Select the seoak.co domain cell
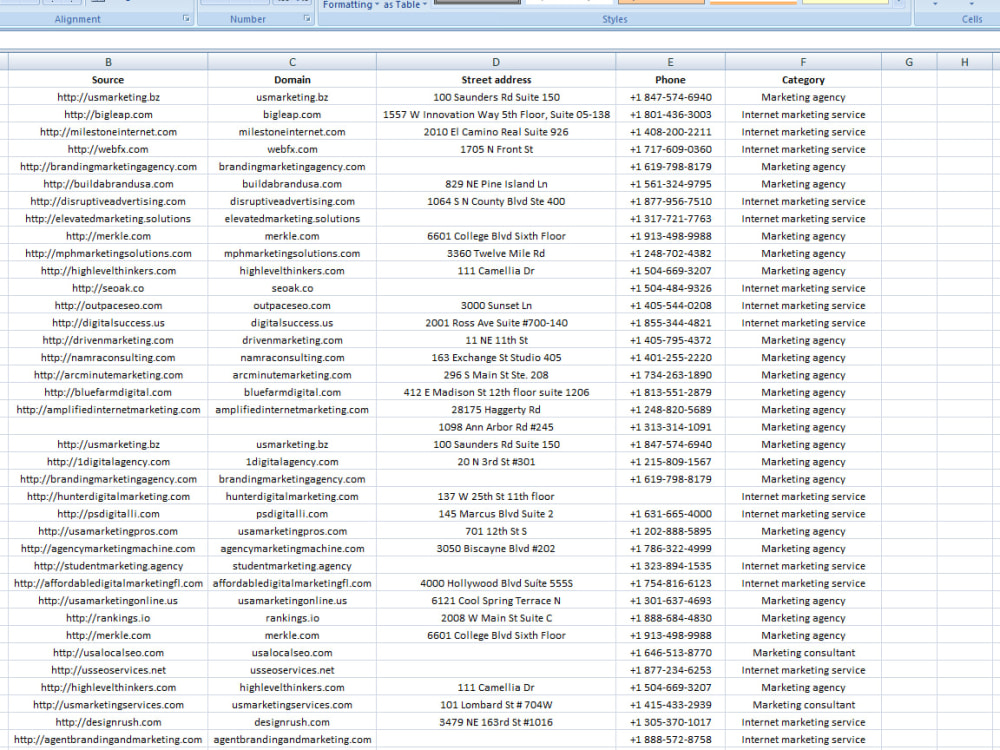The width and height of the screenshot is (1000, 750). (292, 288)
